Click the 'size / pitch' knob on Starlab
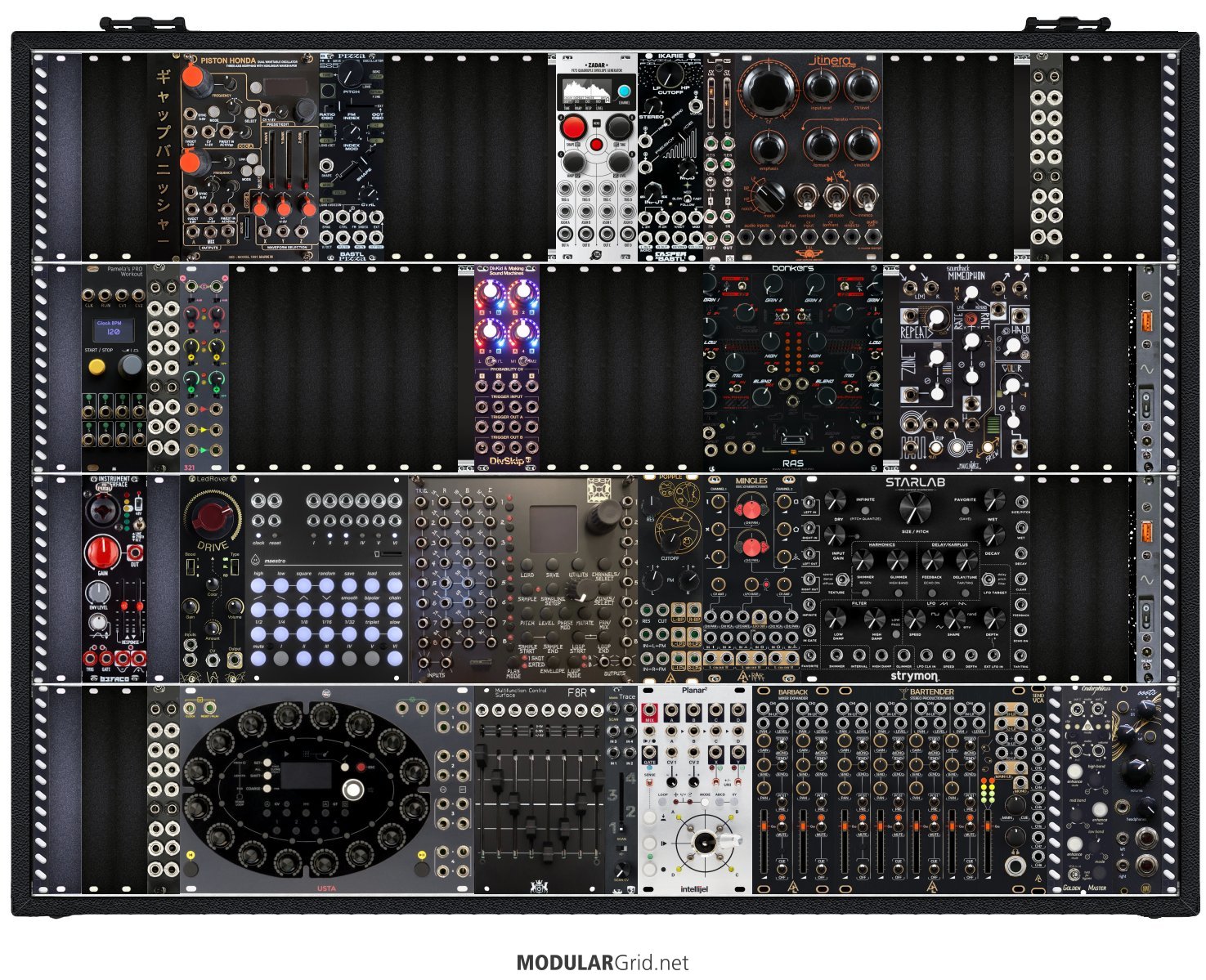This screenshot has width=1206, height=980. click(915, 508)
